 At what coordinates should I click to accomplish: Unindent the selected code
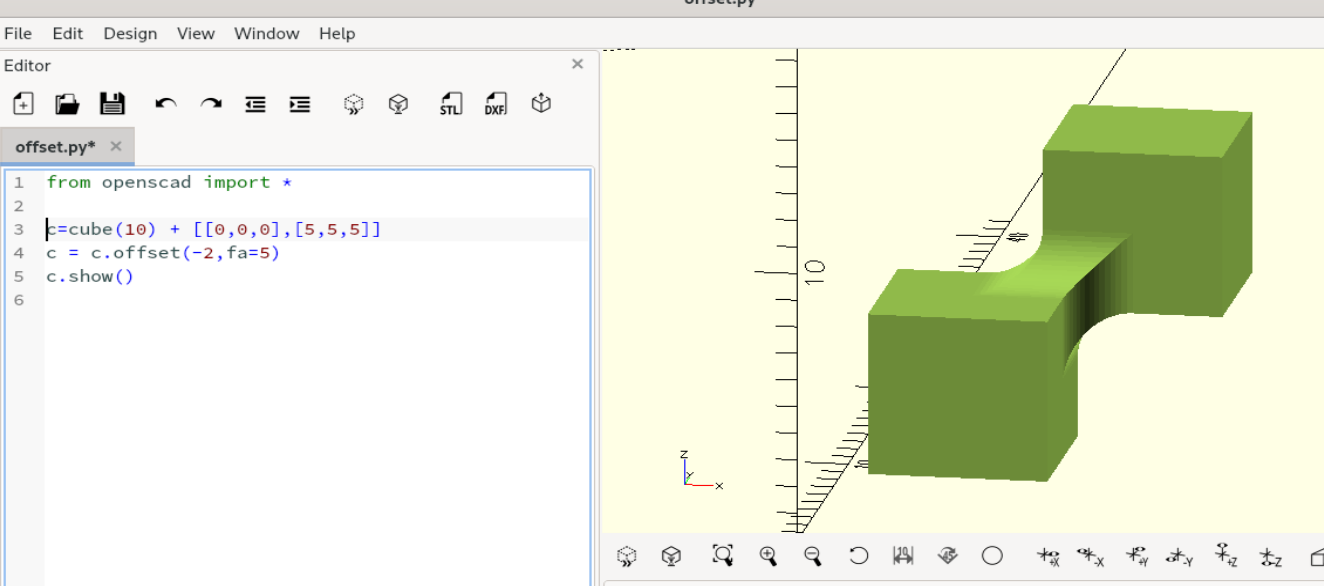[256, 104]
